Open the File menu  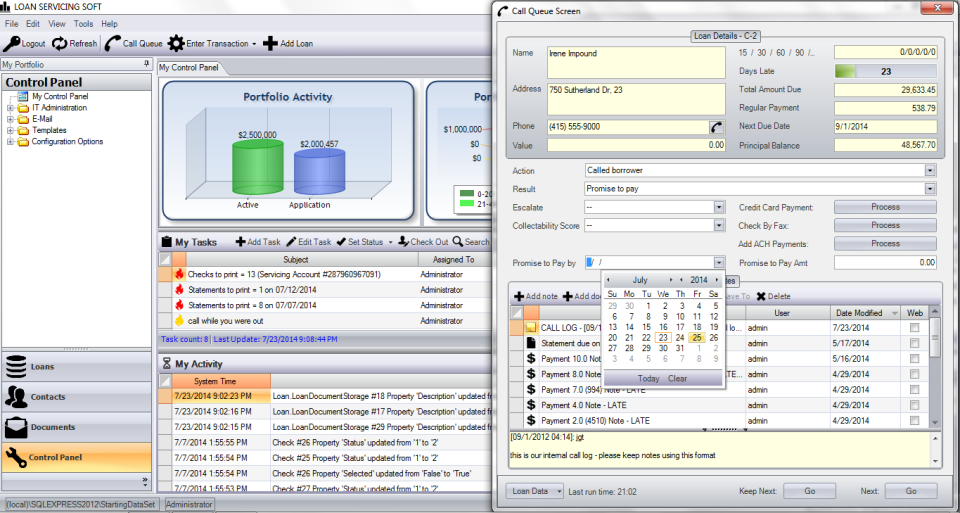click(x=11, y=24)
